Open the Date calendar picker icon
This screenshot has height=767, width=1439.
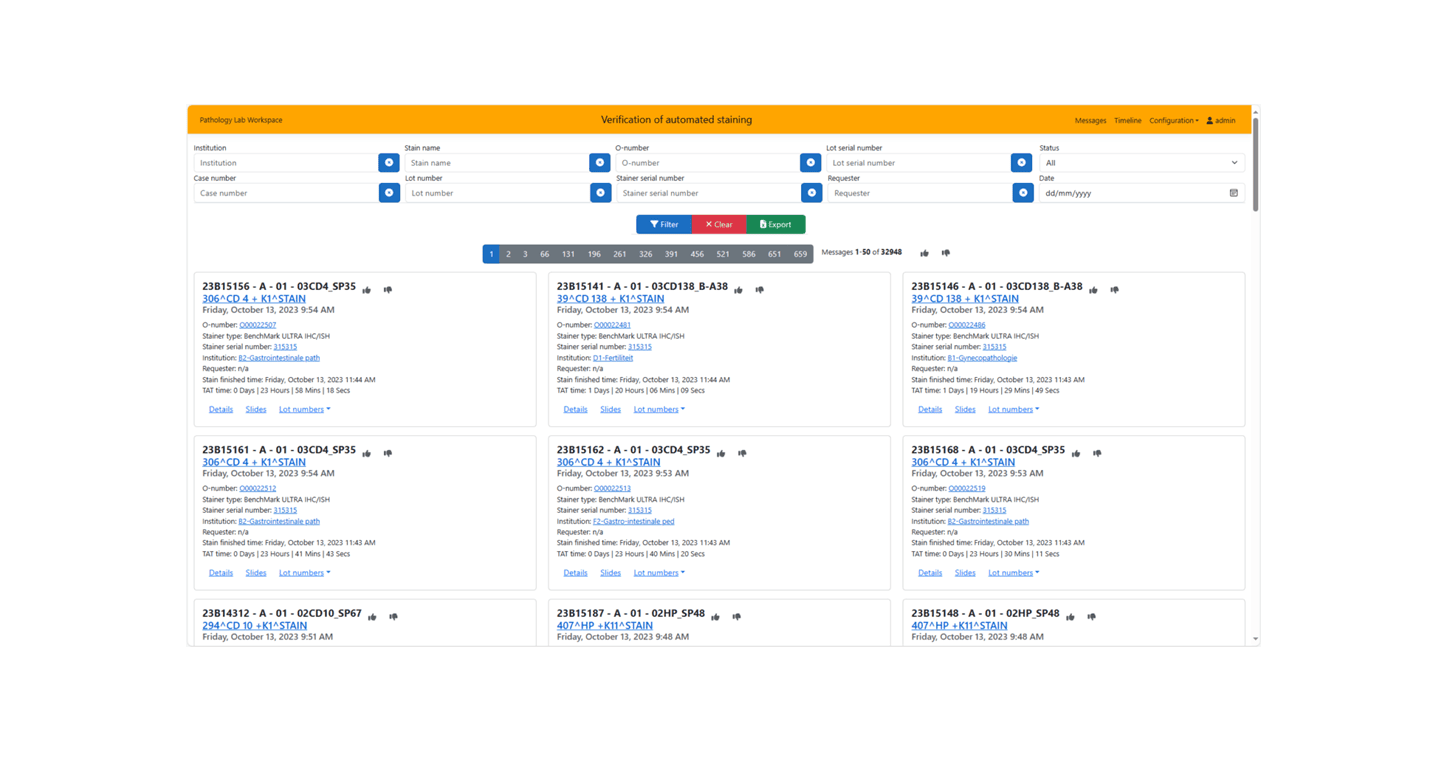pos(1233,193)
